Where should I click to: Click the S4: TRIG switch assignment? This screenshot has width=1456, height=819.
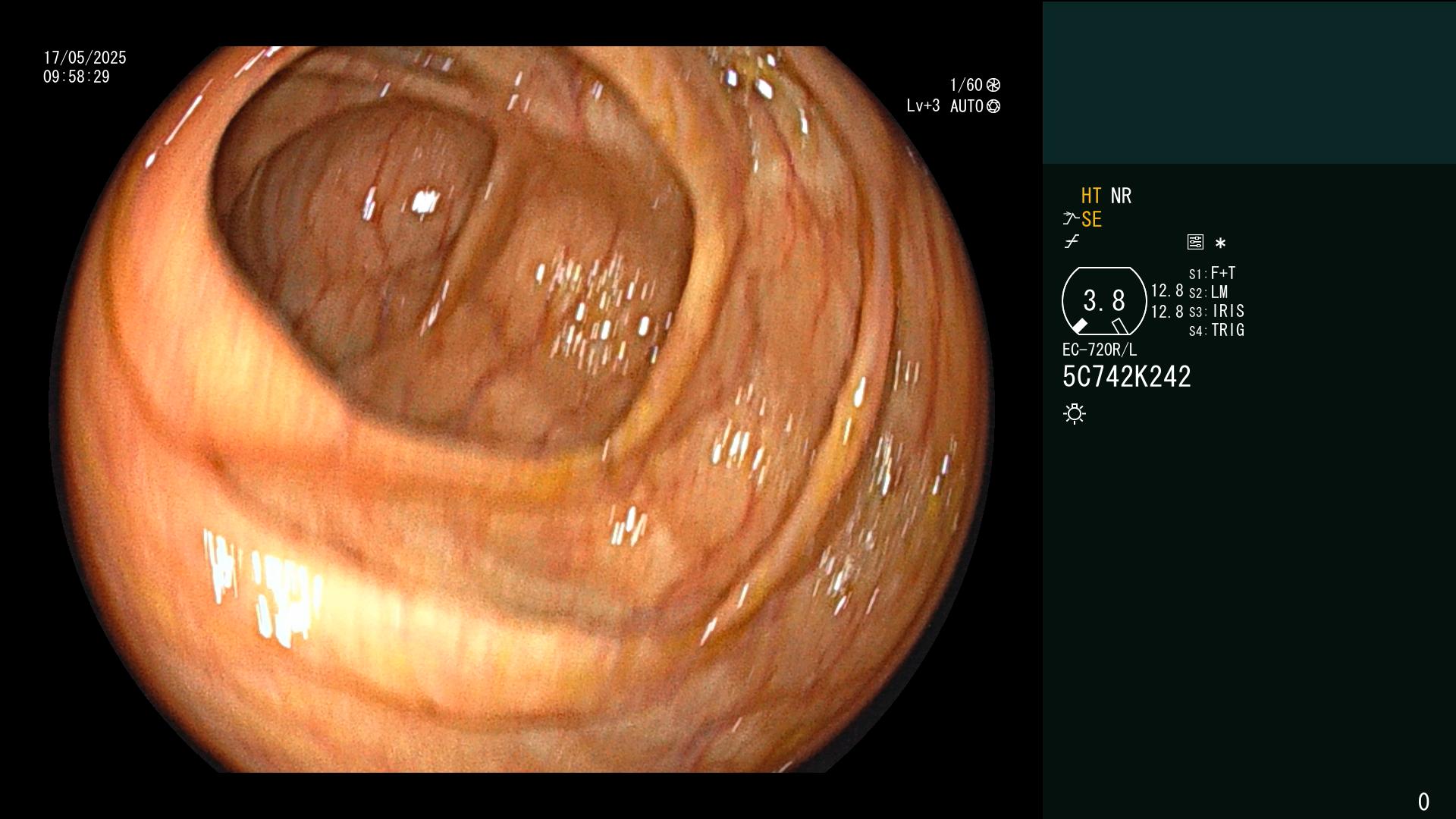[x=1217, y=330]
